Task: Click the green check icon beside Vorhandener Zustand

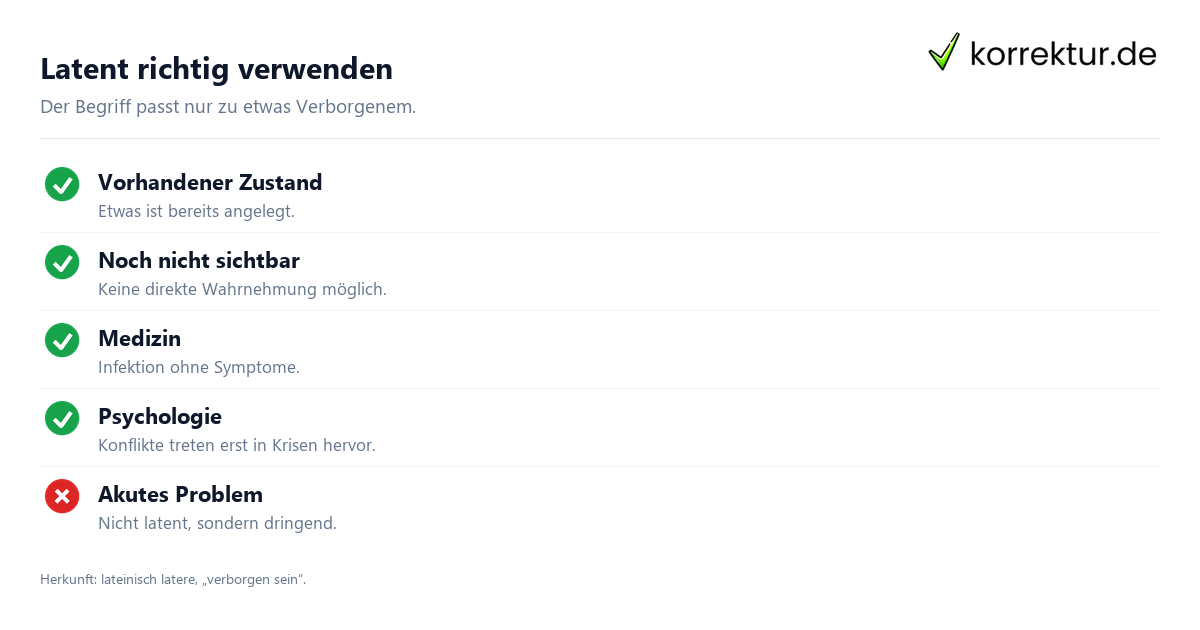Action: pos(62,184)
